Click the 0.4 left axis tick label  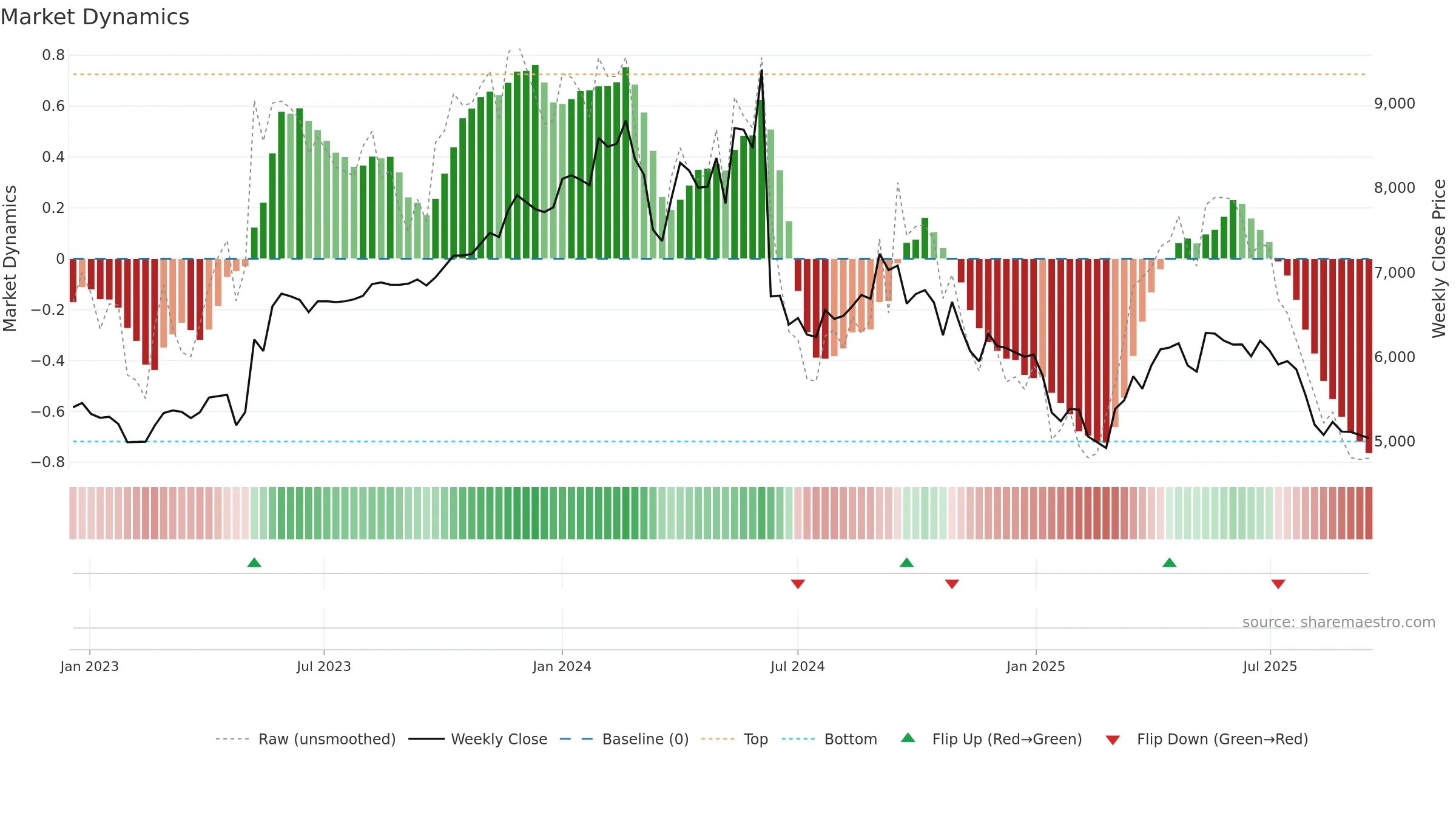coord(53,157)
